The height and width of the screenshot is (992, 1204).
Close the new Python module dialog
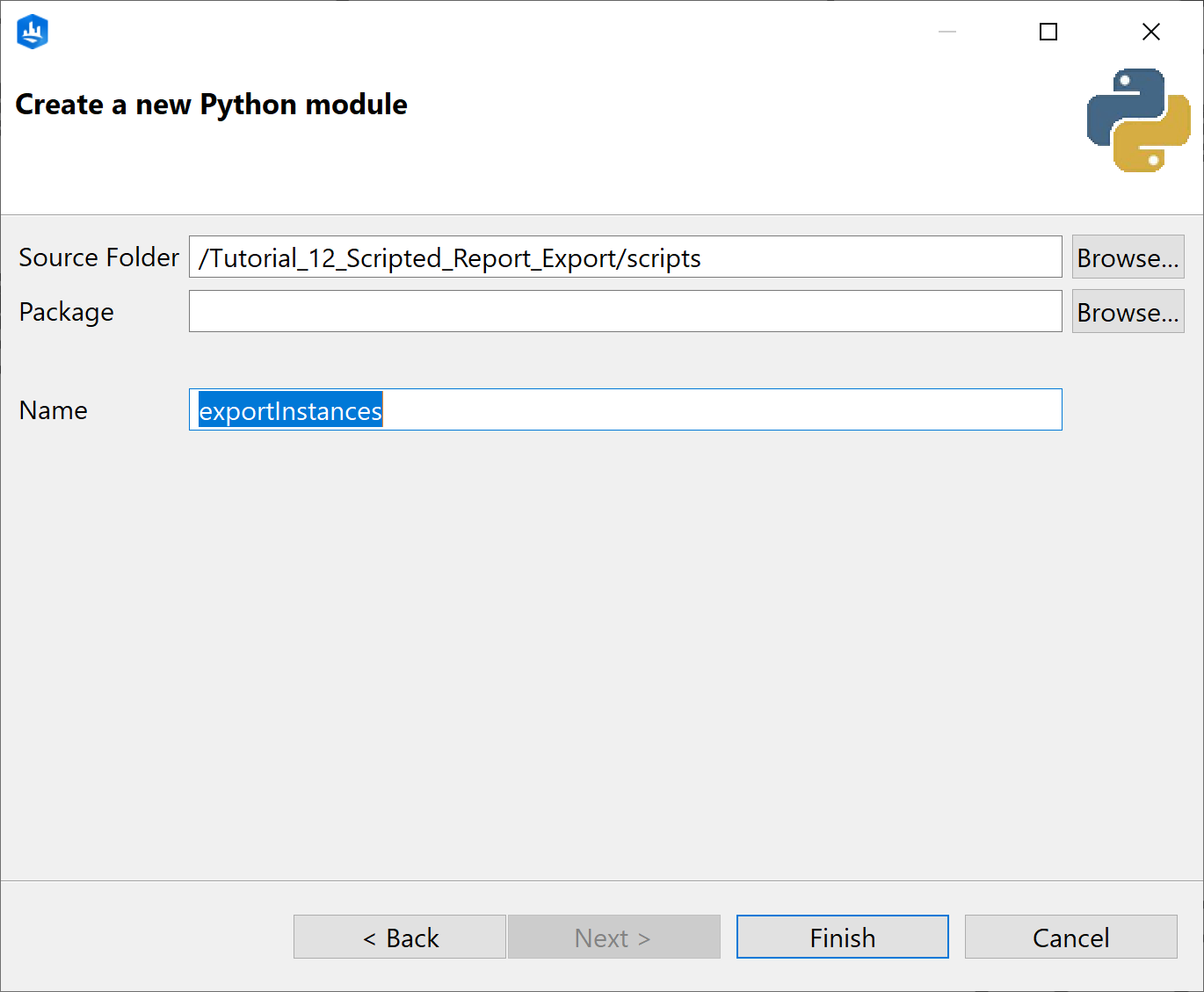pos(1151,32)
